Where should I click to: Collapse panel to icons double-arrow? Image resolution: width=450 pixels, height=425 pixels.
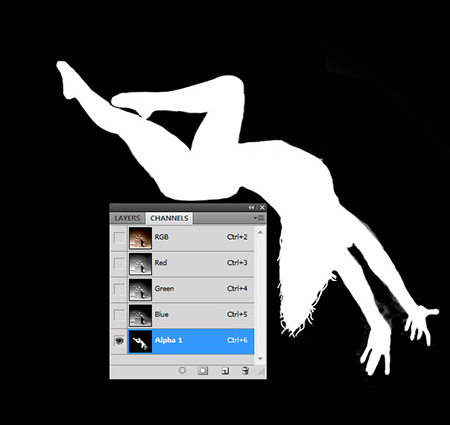click(251, 207)
